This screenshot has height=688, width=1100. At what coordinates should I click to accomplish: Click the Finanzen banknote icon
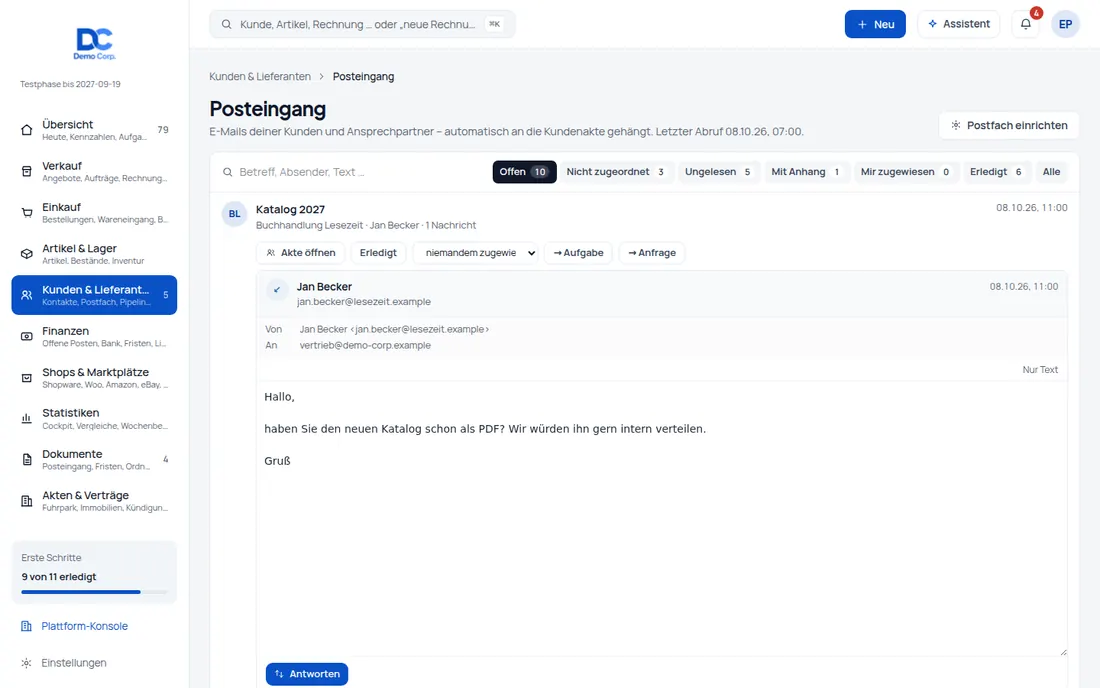coord(27,337)
